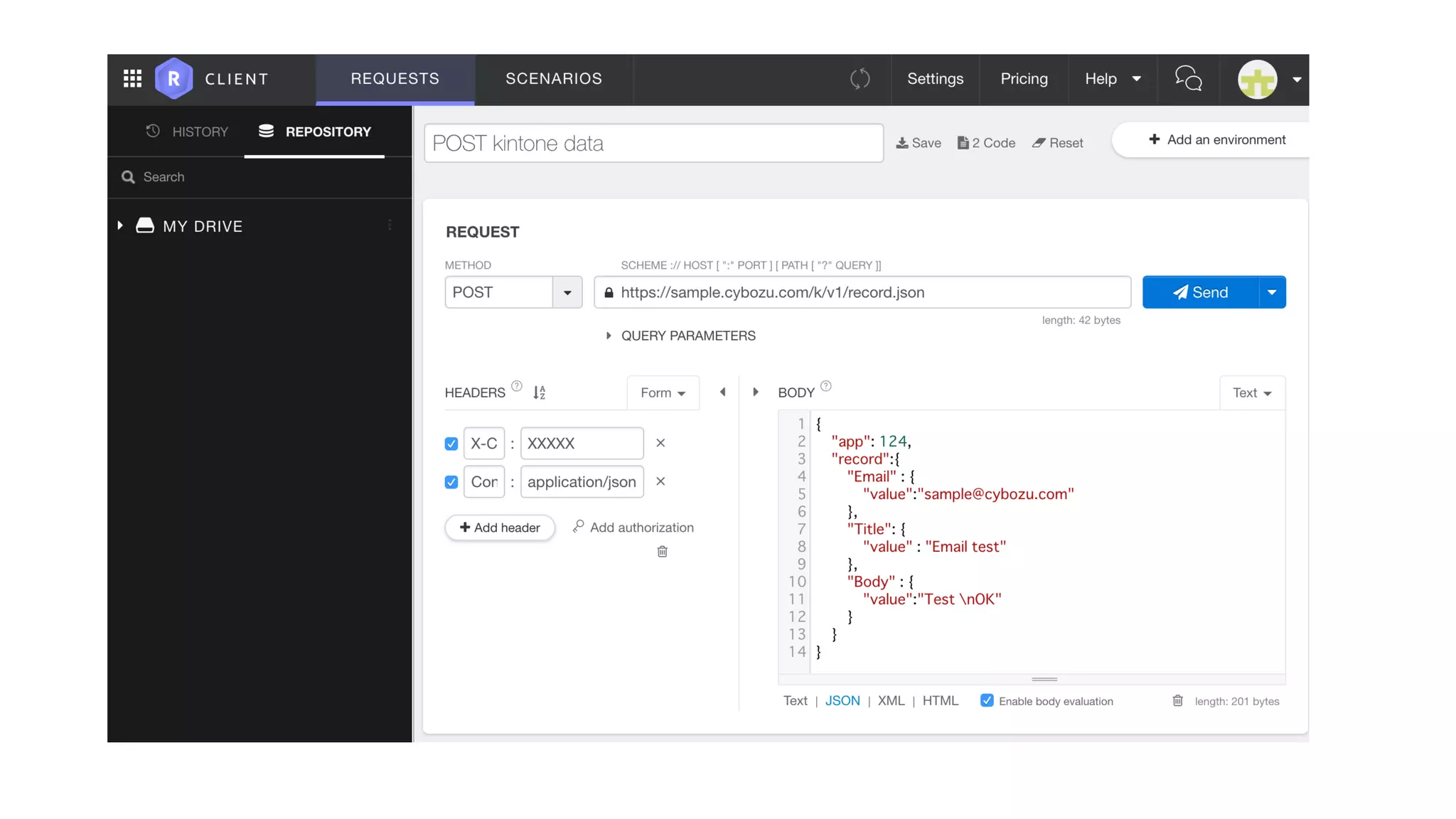Image resolution: width=1456 pixels, height=819 pixels.
Task: Delete all headers trash icon
Action: click(662, 552)
